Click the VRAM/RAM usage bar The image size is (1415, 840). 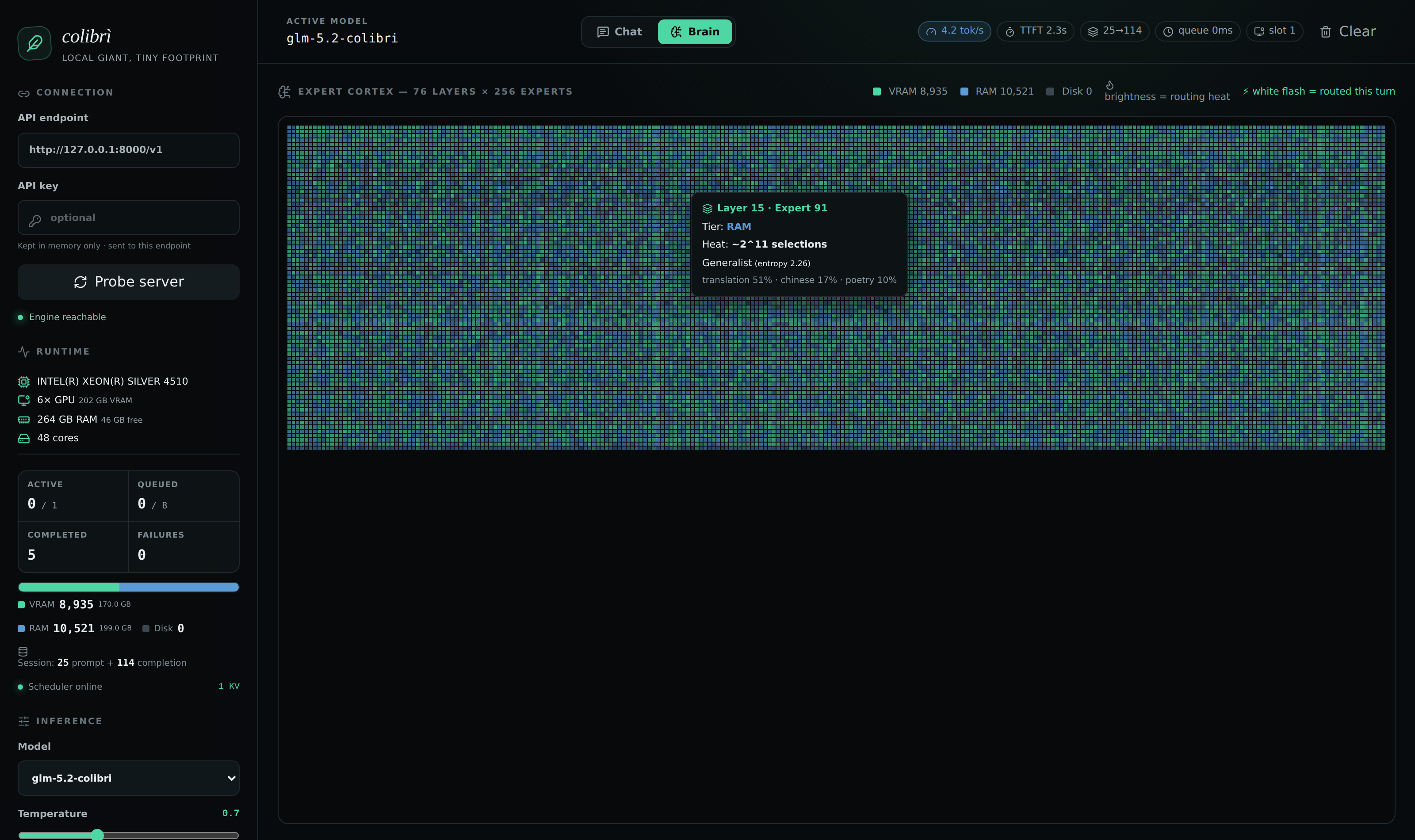129,587
